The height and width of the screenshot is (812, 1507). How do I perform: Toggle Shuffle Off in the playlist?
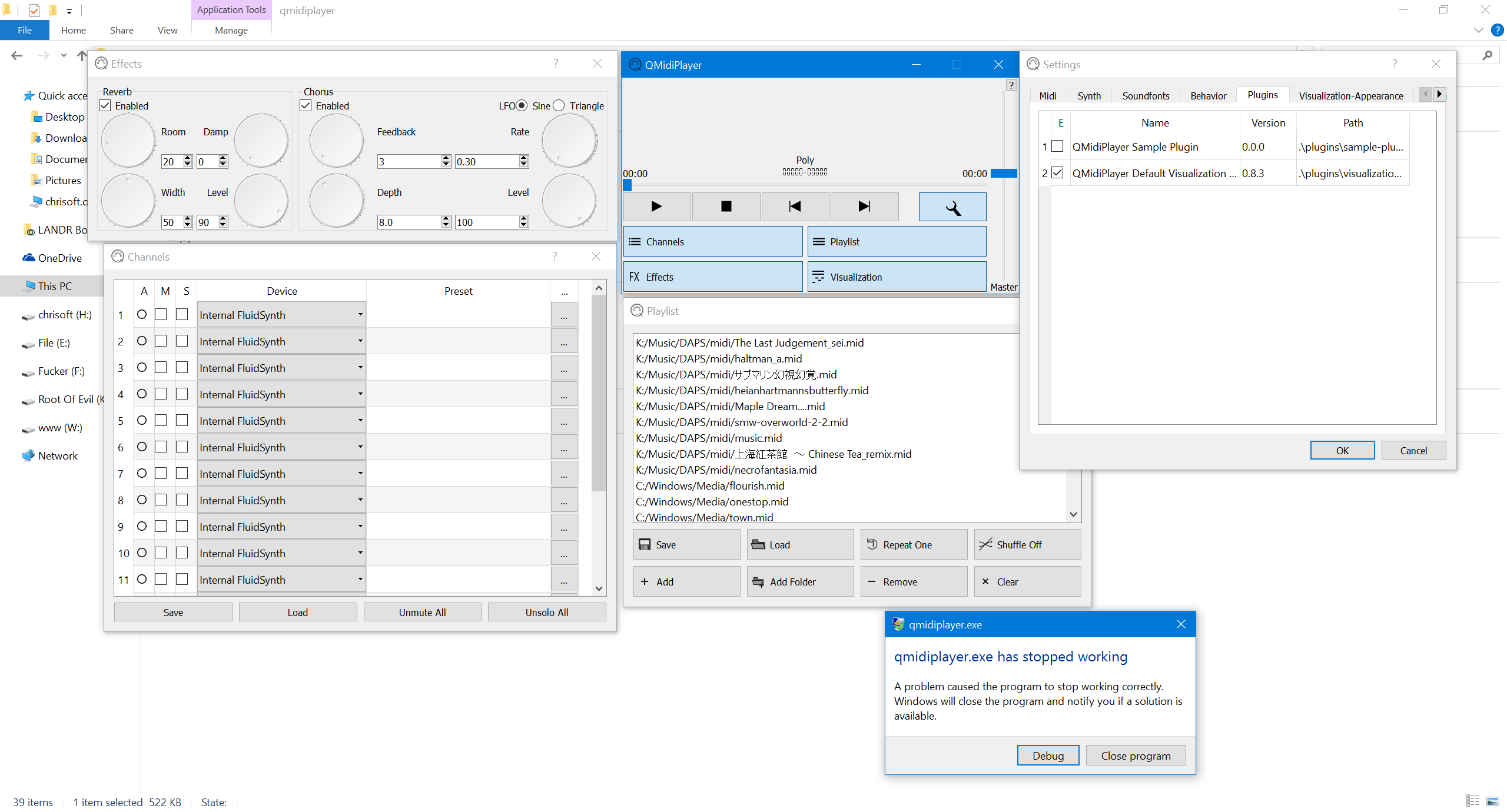1027,545
